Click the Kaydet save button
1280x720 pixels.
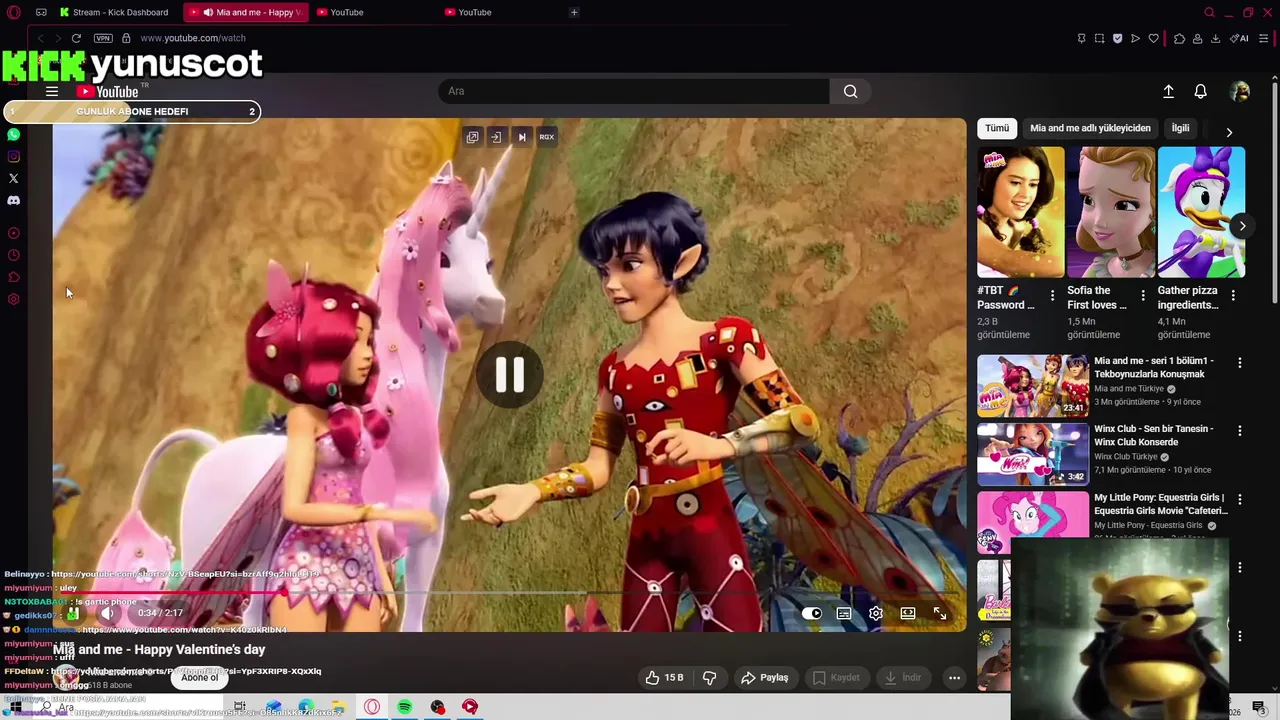836,677
